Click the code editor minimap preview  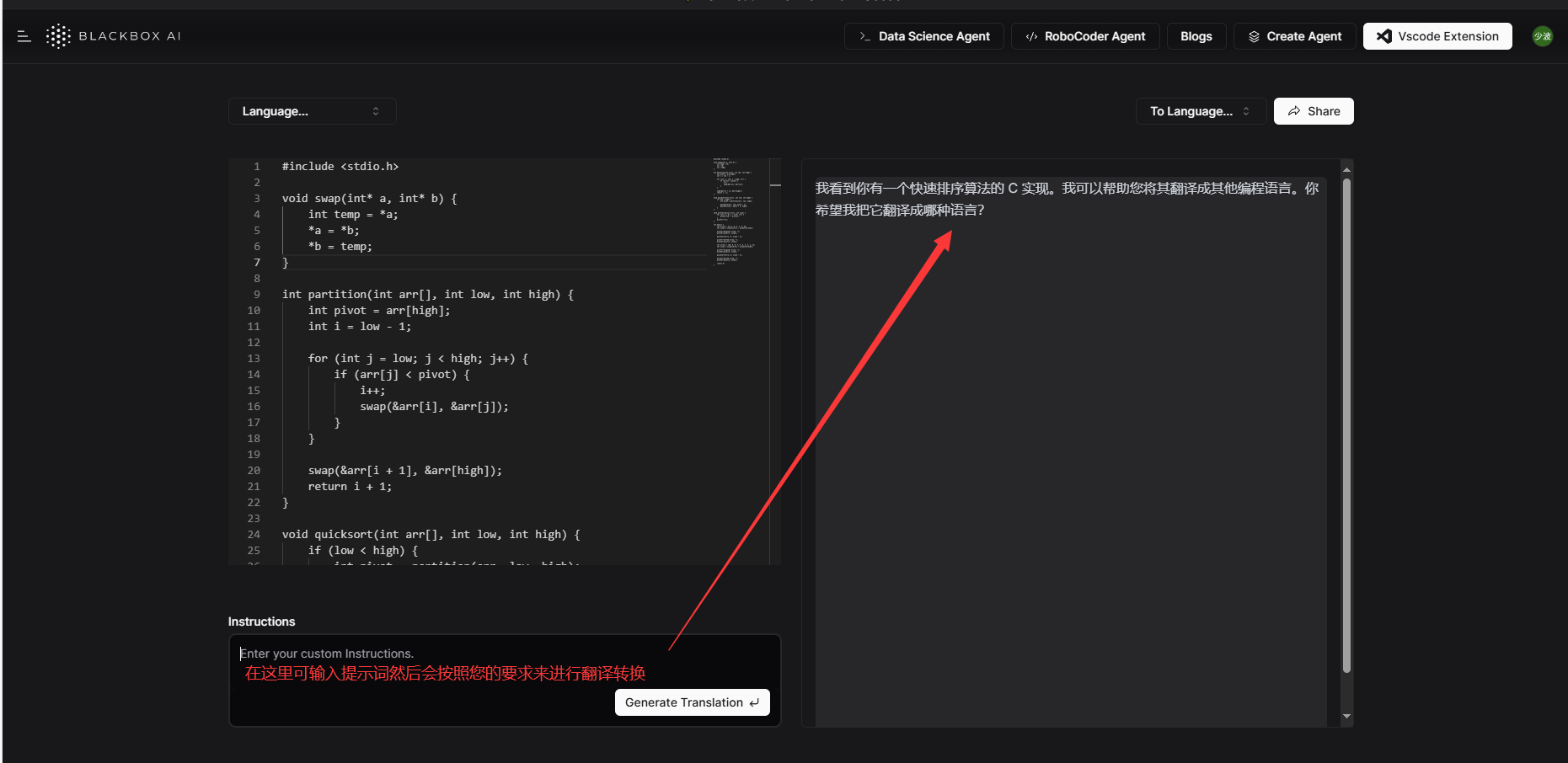pos(733,211)
